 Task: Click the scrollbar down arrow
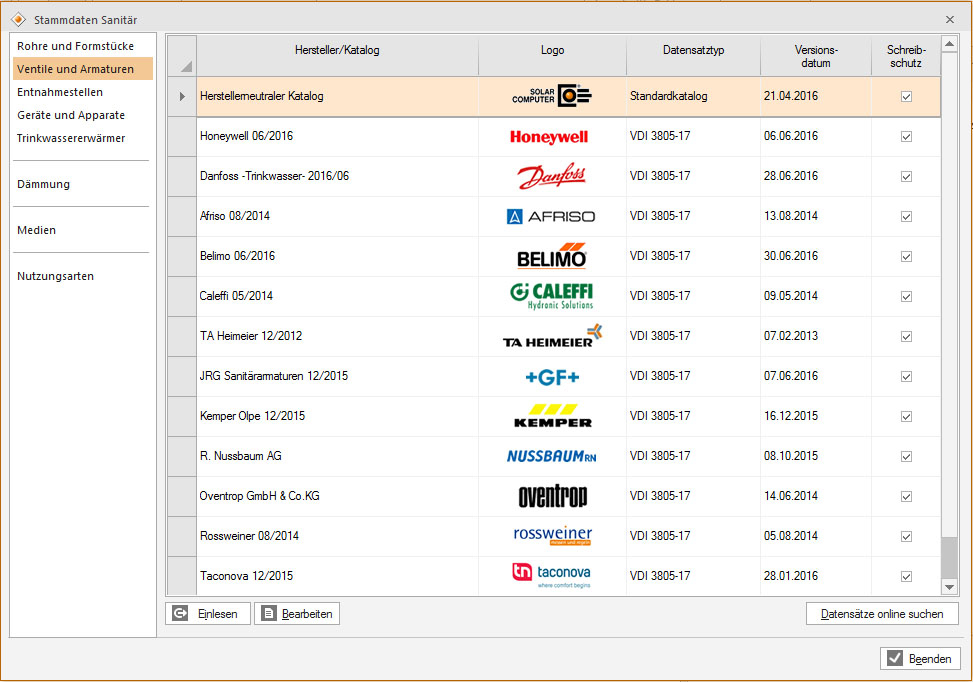click(x=949, y=586)
